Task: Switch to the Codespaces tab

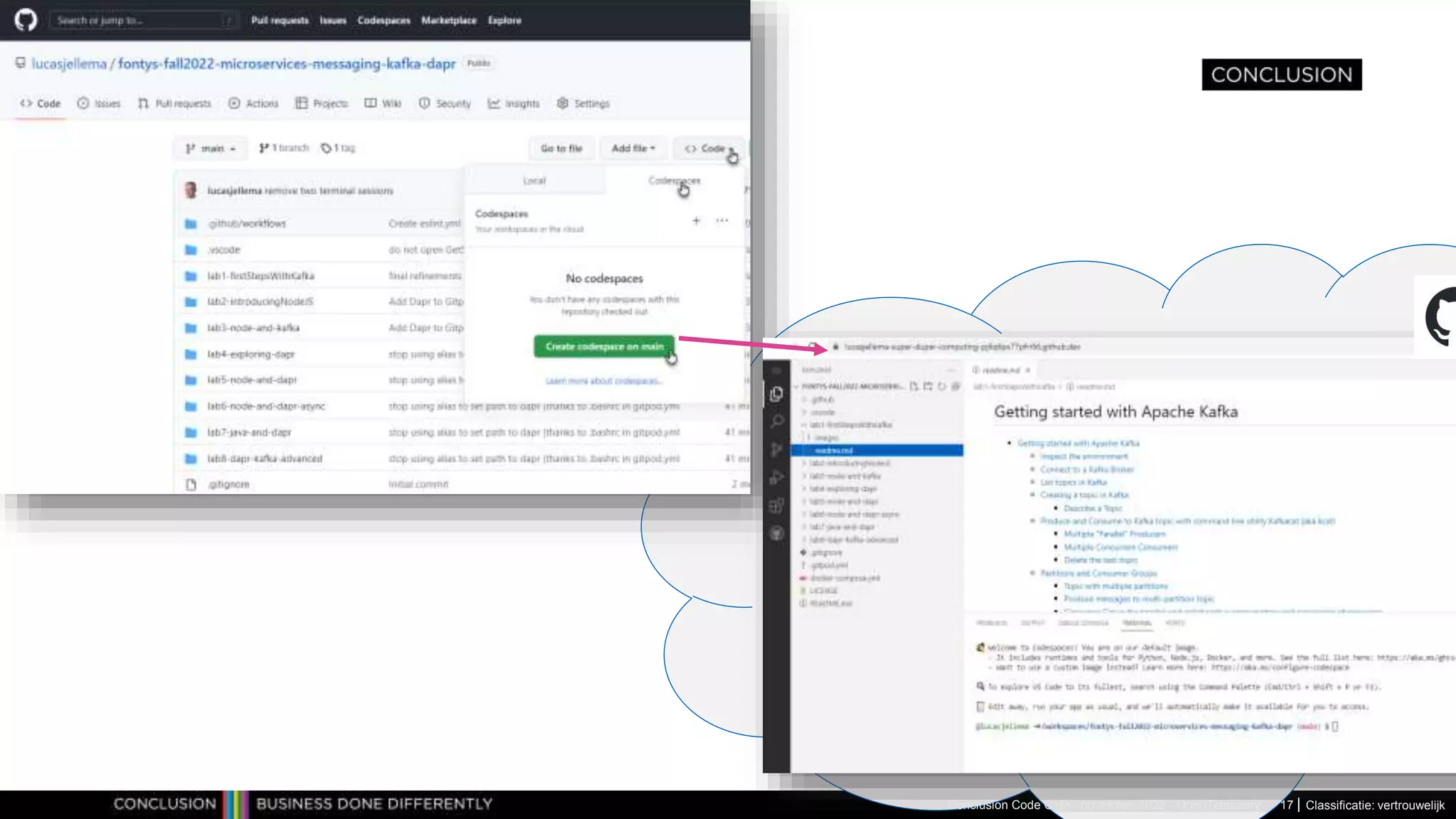Action: point(673,181)
